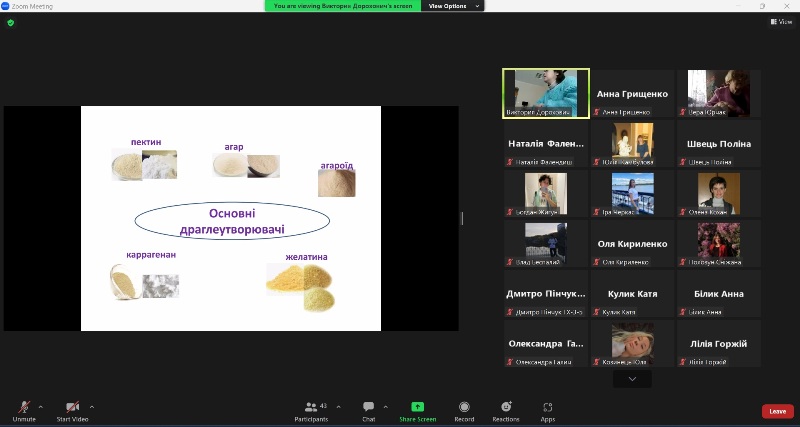Open the Reactions icon
The width and height of the screenshot is (800, 427).
coord(506,407)
